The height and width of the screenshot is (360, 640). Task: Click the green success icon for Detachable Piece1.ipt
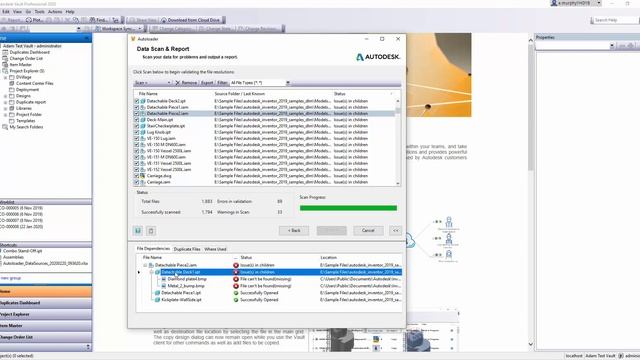tap(236, 293)
